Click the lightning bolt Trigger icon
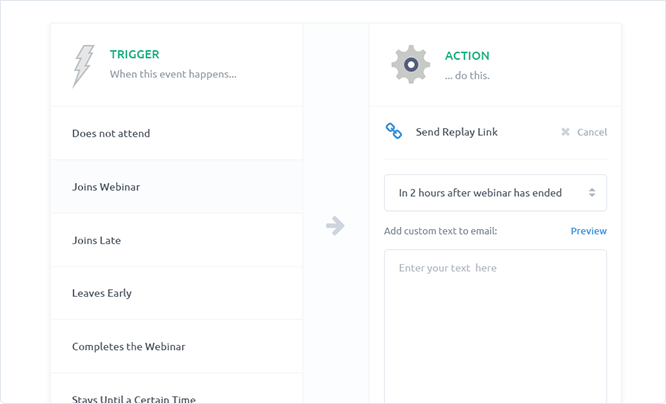 (x=83, y=66)
